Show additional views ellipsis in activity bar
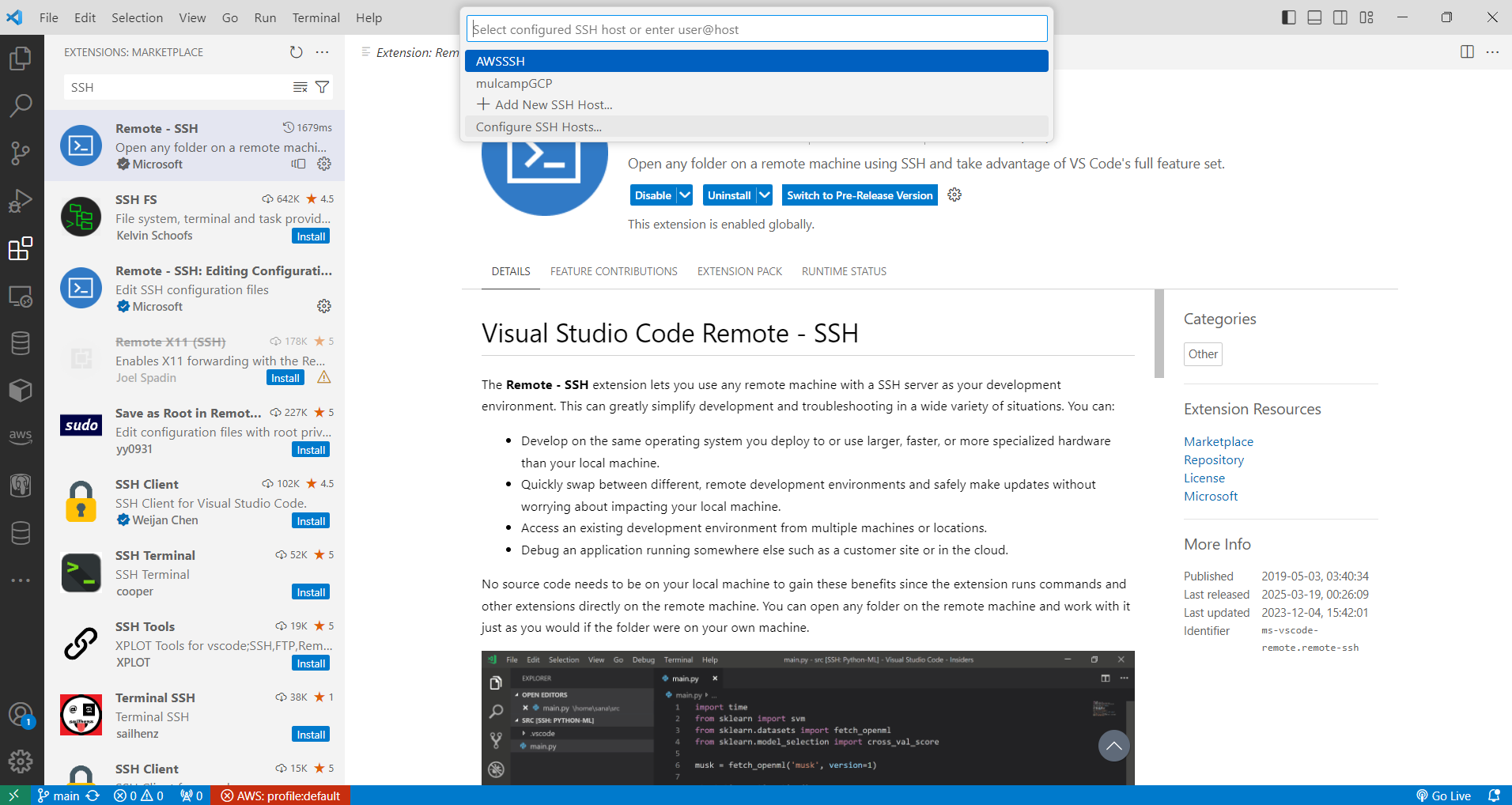Image resolution: width=1512 pixels, height=805 pixels. tap(21, 580)
